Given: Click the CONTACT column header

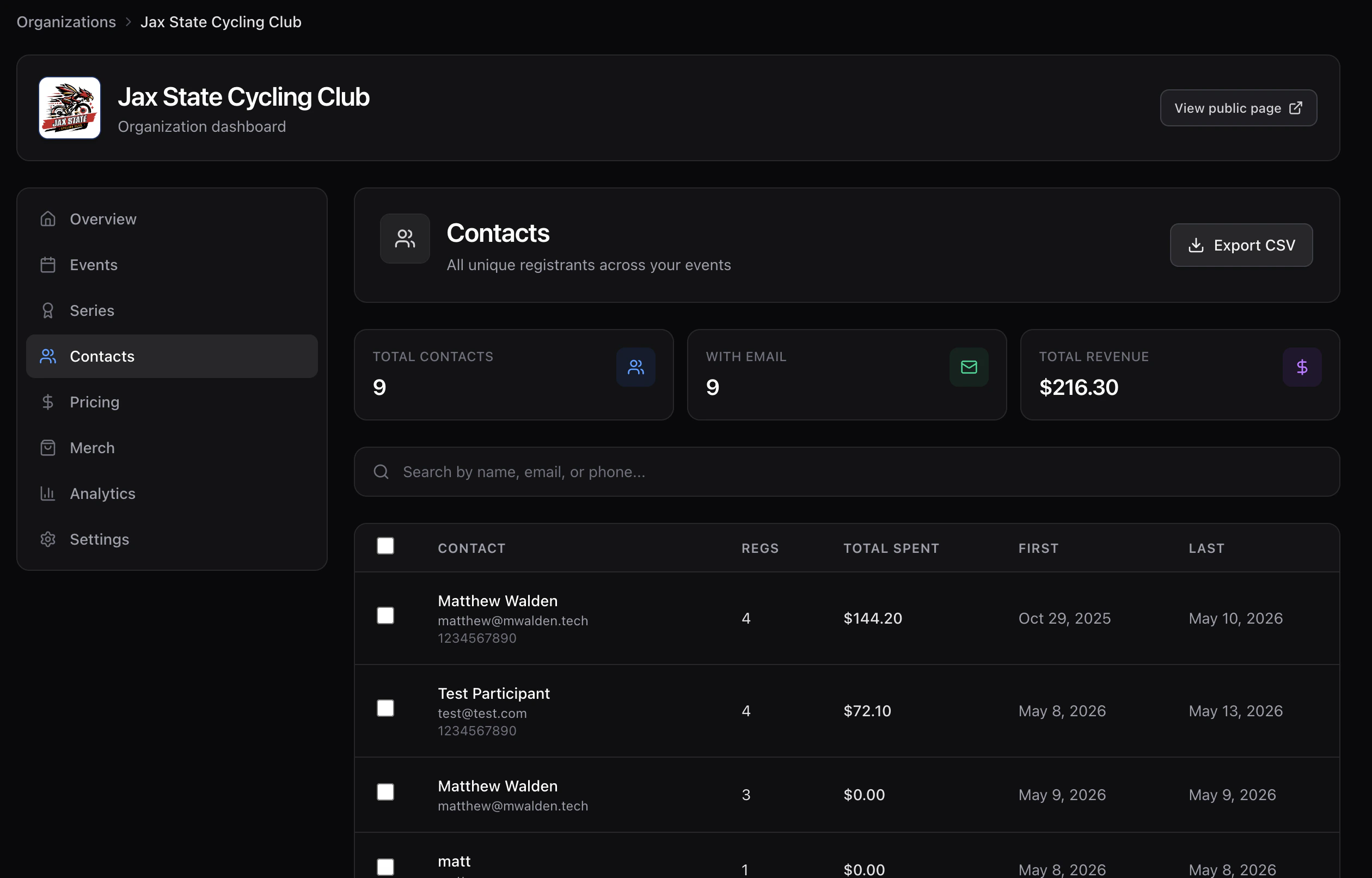Looking at the screenshot, I should click(471, 548).
